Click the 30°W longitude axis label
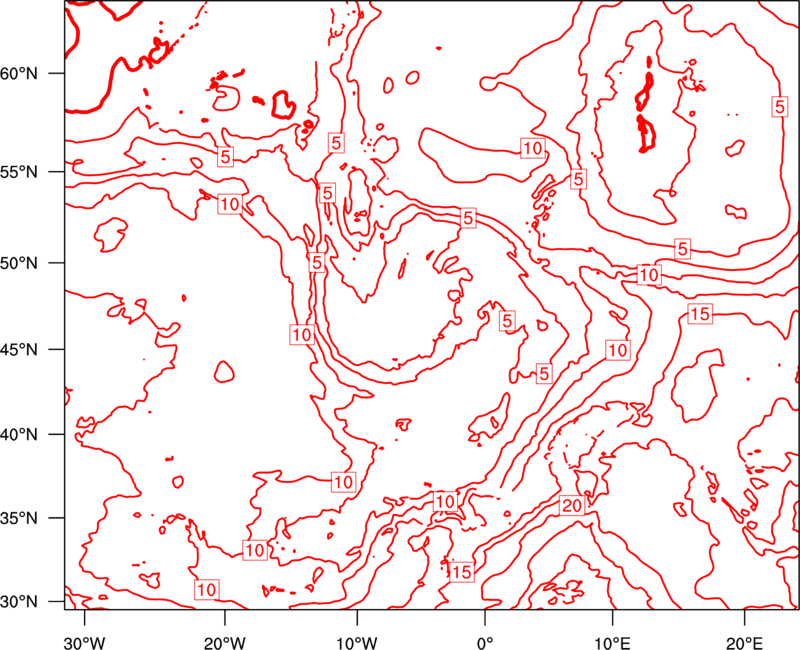This screenshot has width=800, height=650. click(85, 643)
